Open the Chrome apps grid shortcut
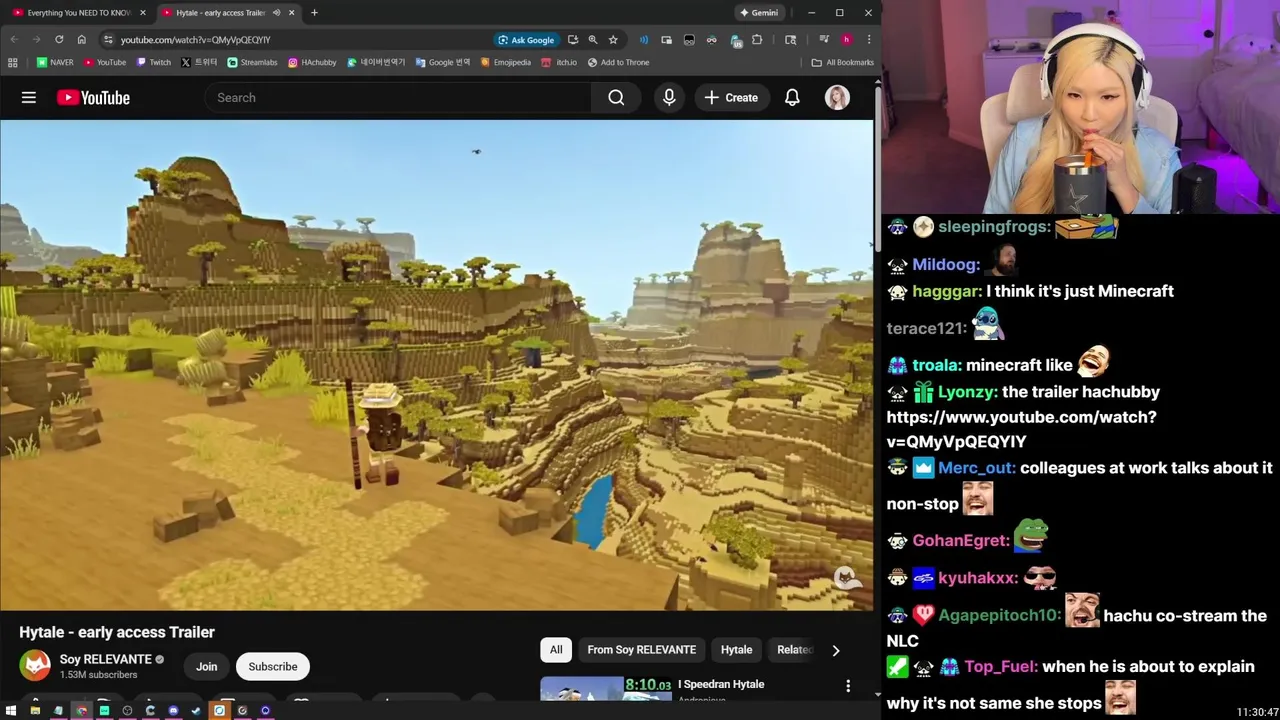 (12, 62)
